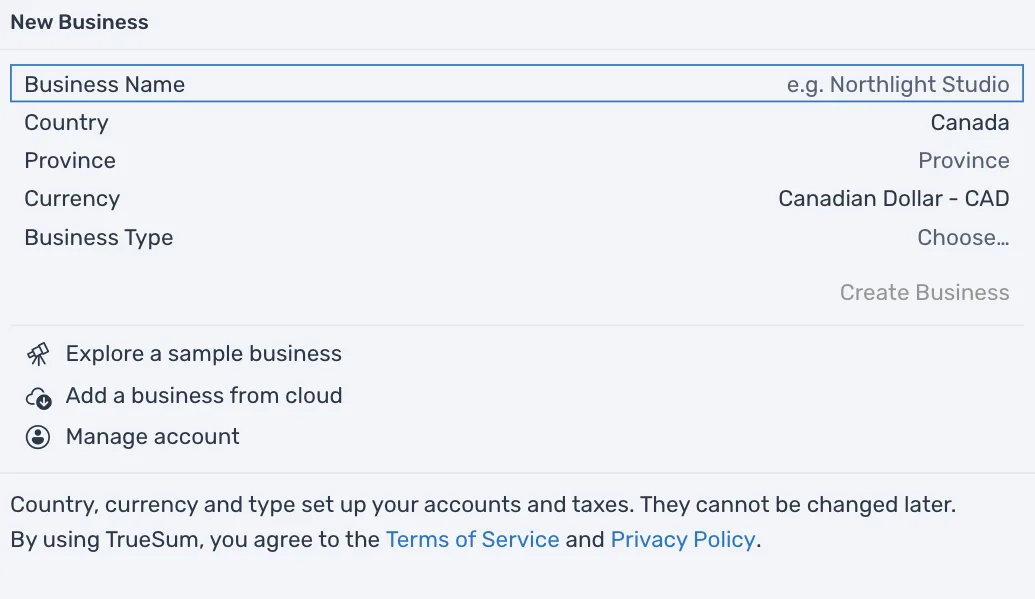This screenshot has height=599, width=1035.
Task: Open Explore a sample business
Action: (203, 353)
